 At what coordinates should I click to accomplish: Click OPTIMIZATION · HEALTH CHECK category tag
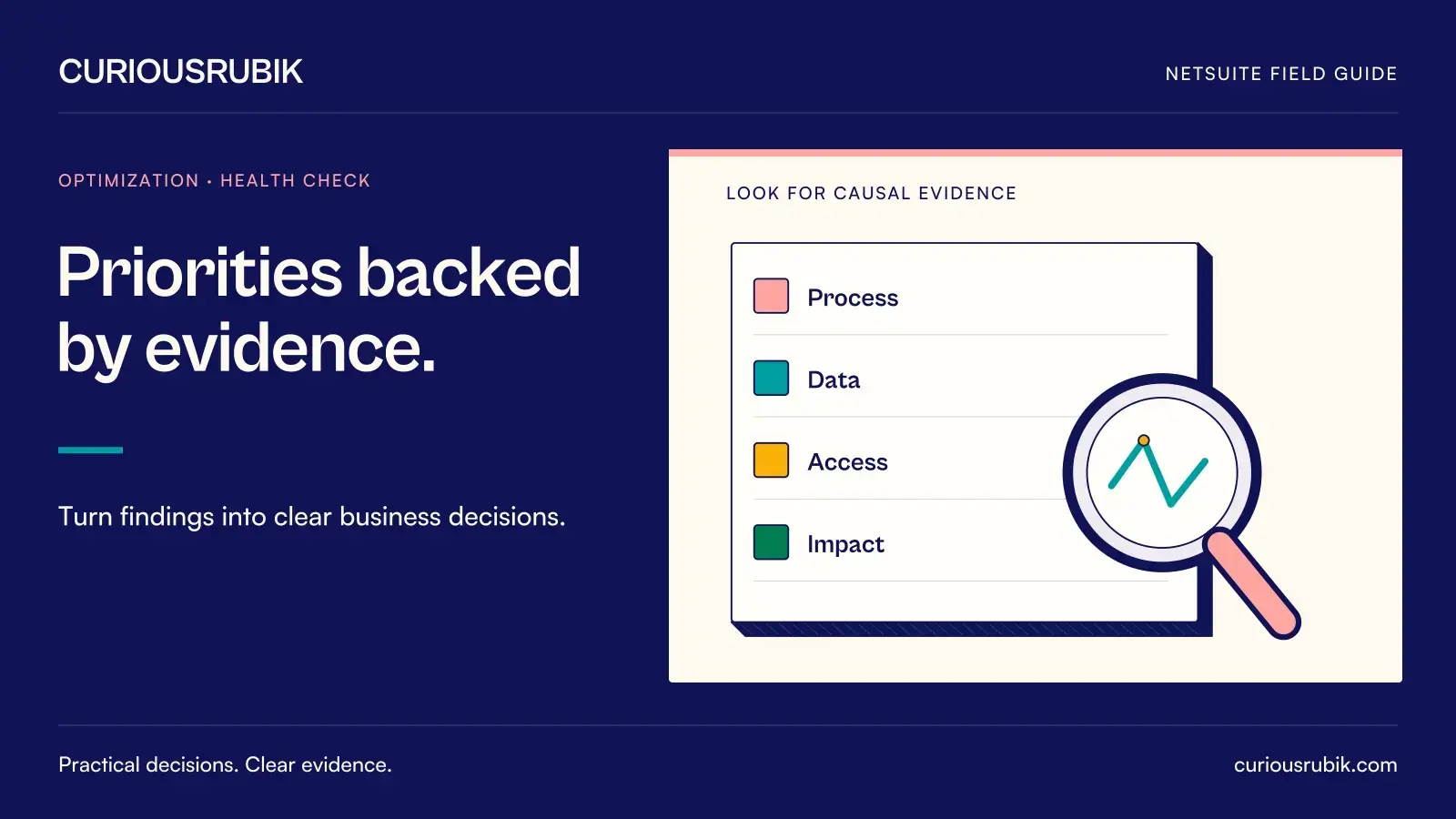[214, 180]
